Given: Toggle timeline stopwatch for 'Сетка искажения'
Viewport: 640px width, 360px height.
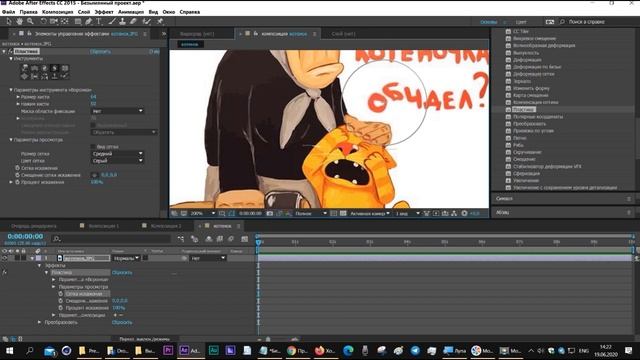Looking at the screenshot, I should click(61, 293).
